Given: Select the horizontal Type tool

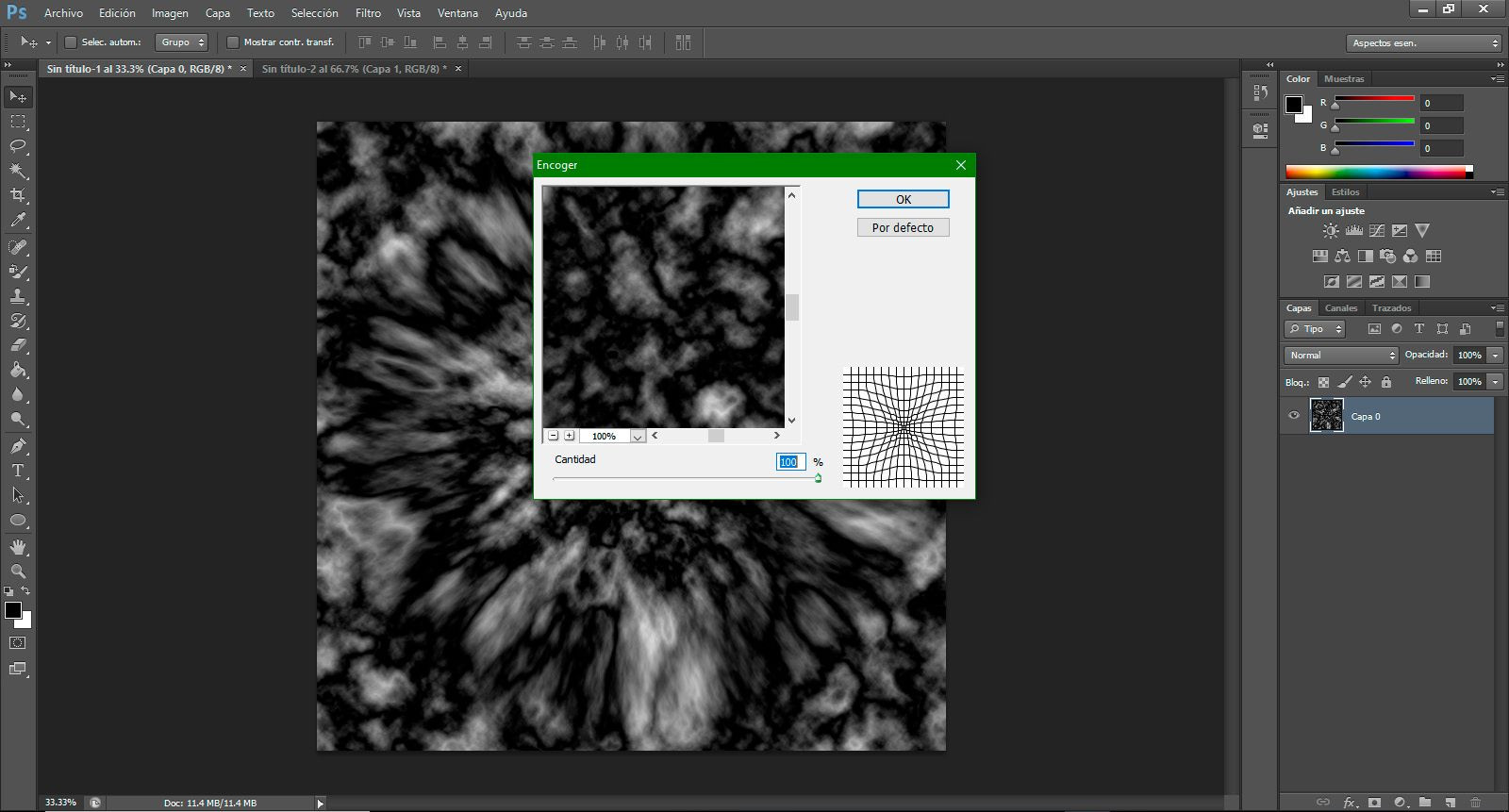Looking at the screenshot, I should pyautogui.click(x=18, y=471).
